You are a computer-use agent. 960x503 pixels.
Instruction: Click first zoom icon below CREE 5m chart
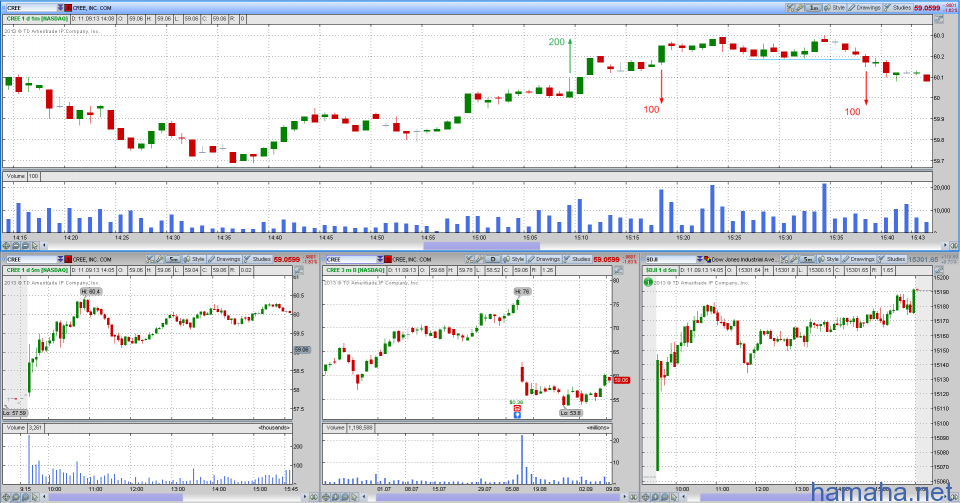coord(7,497)
